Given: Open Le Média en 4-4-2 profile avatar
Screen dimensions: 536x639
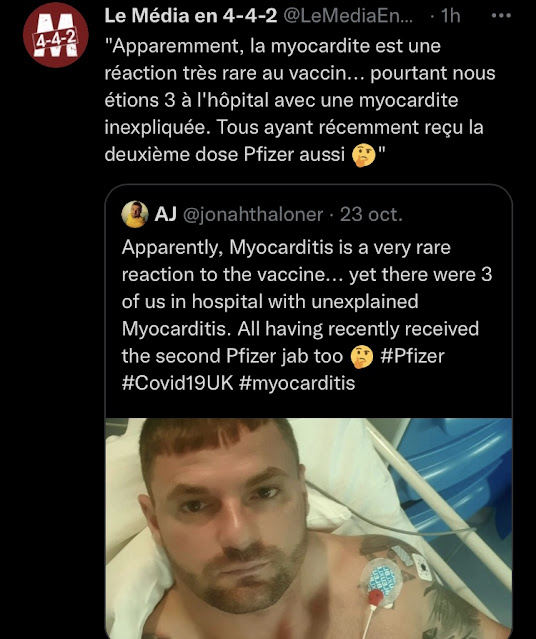Looking at the screenshot, I should (x=55, y=35).
